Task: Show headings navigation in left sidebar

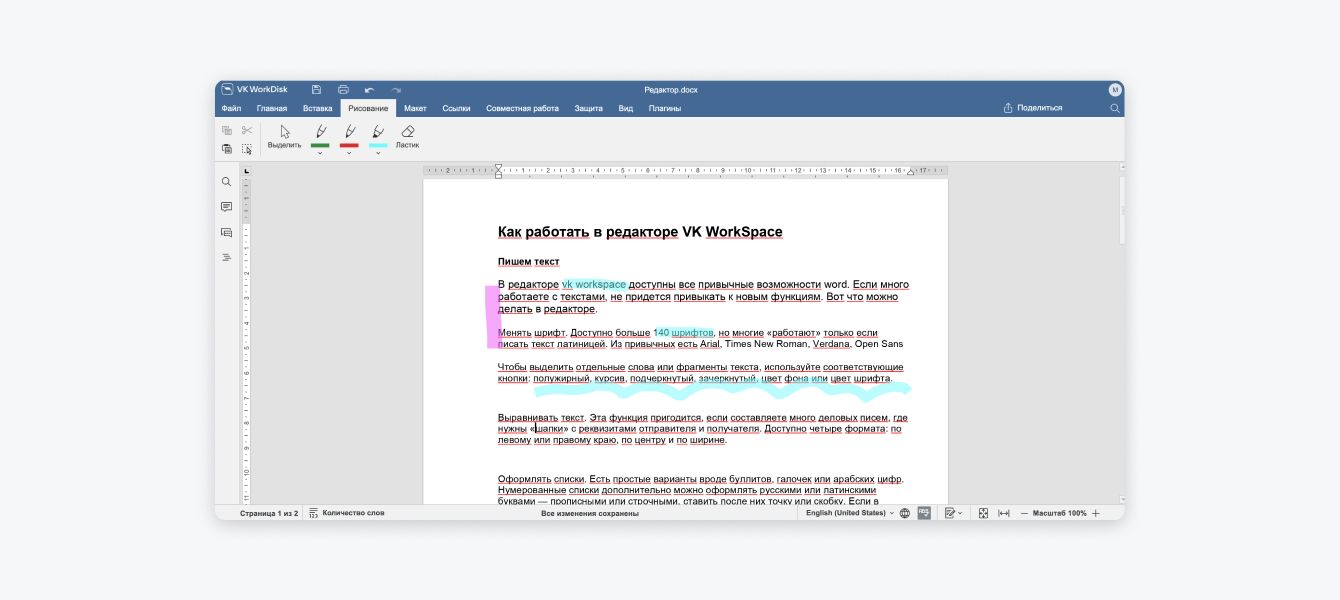Action: click(x=226, y=257)
